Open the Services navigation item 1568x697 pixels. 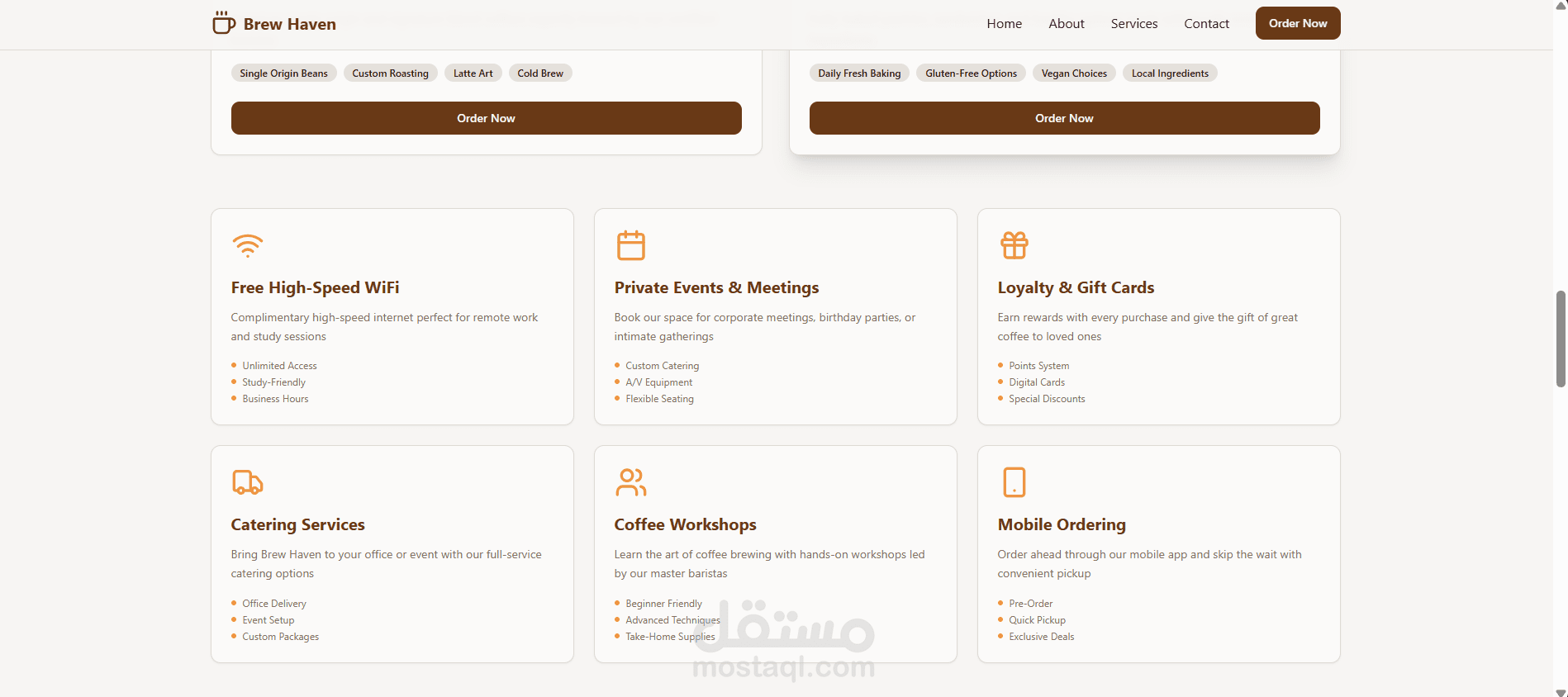click(x=1133, y=24)
